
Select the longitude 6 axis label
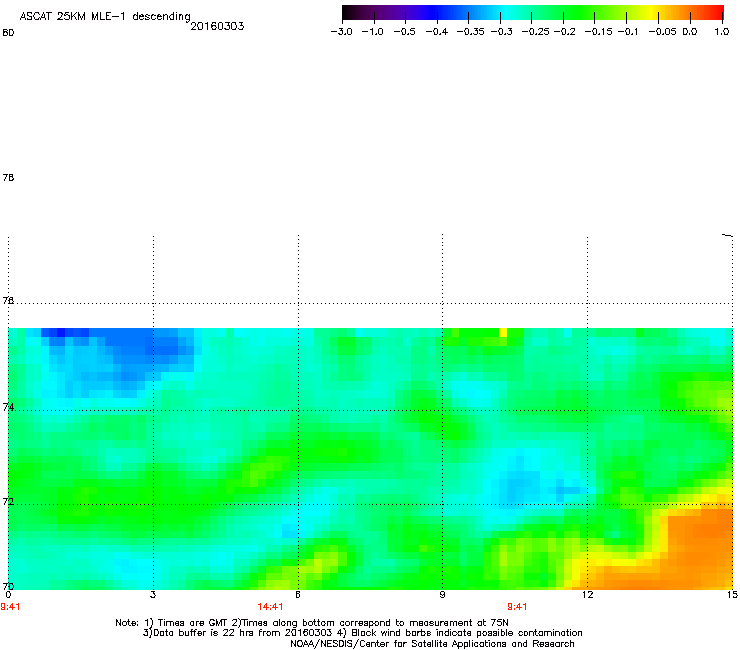(298, 595)
